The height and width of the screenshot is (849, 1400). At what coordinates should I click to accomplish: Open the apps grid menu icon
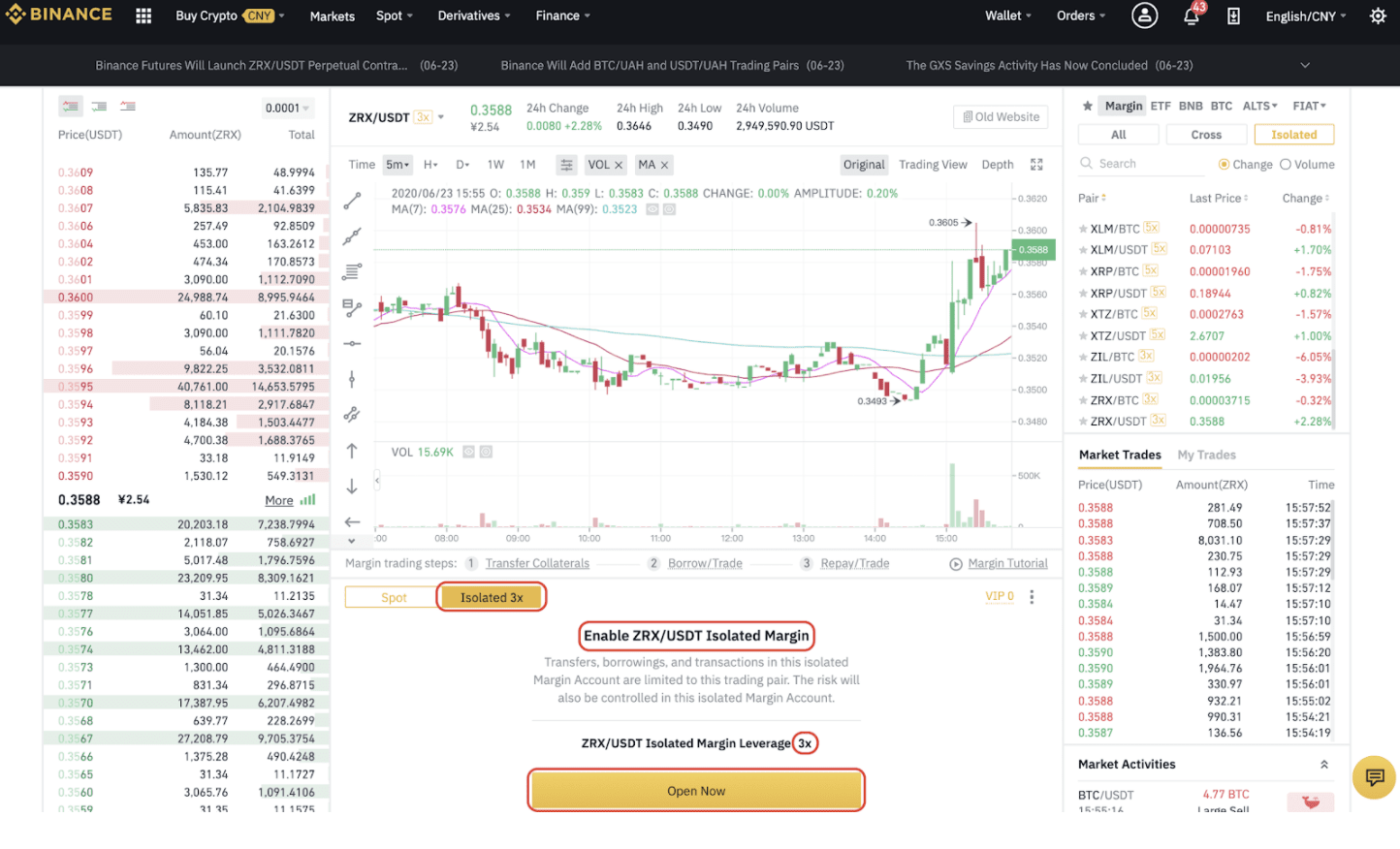pyautogui.click(x=143, y=16)
